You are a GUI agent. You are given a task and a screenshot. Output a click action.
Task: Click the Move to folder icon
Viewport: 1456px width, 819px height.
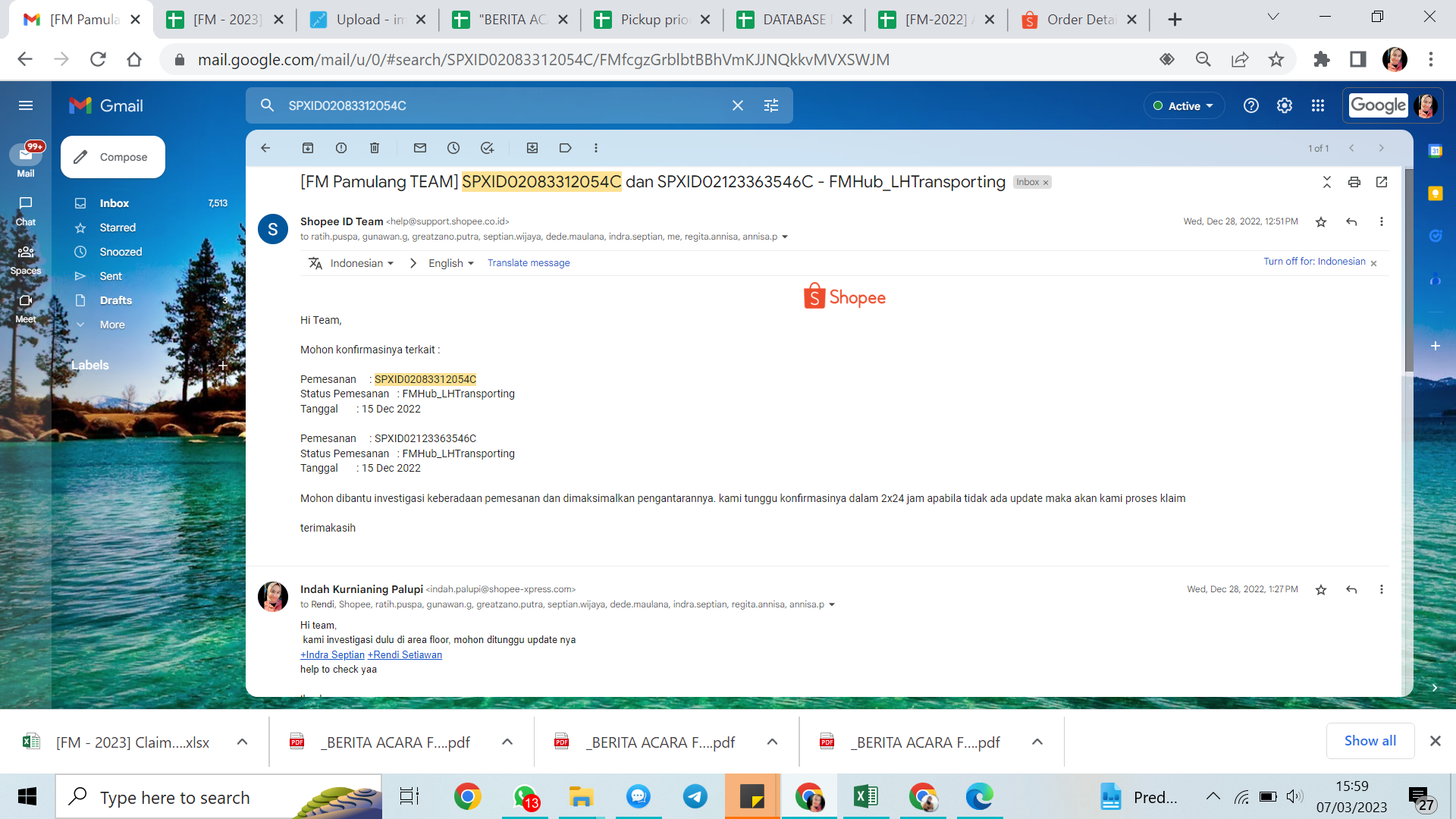532,148
